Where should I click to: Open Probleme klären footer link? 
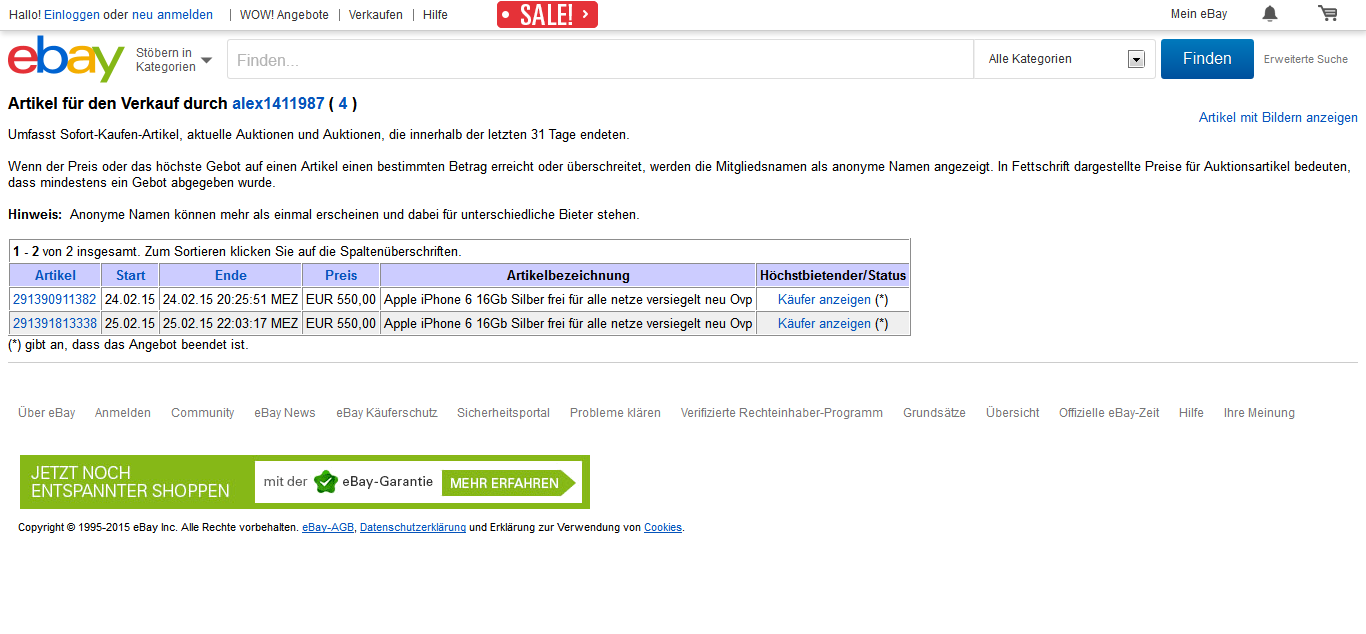pyautogui.click(x=615, y=413)
